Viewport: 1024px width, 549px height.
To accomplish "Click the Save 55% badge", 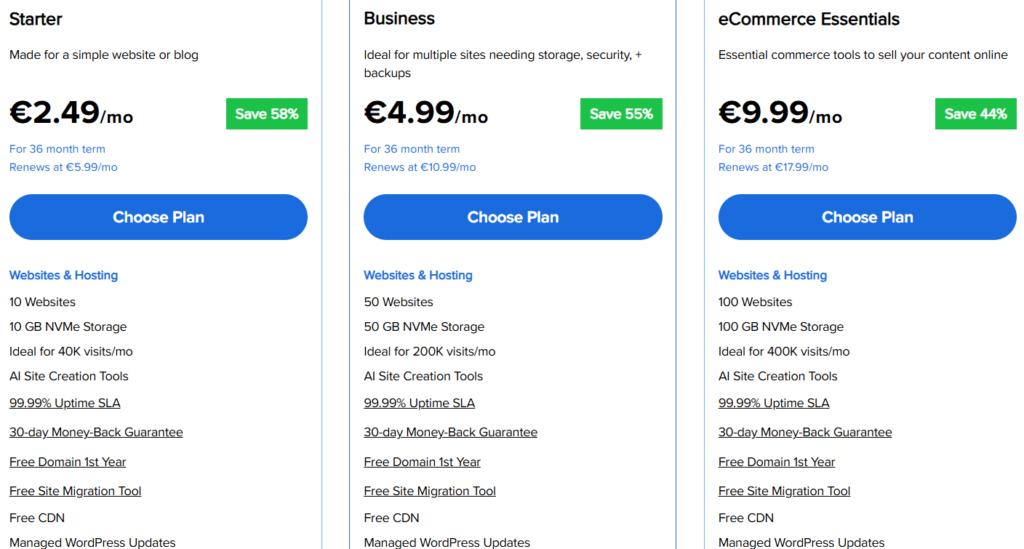I will (621, 114).
